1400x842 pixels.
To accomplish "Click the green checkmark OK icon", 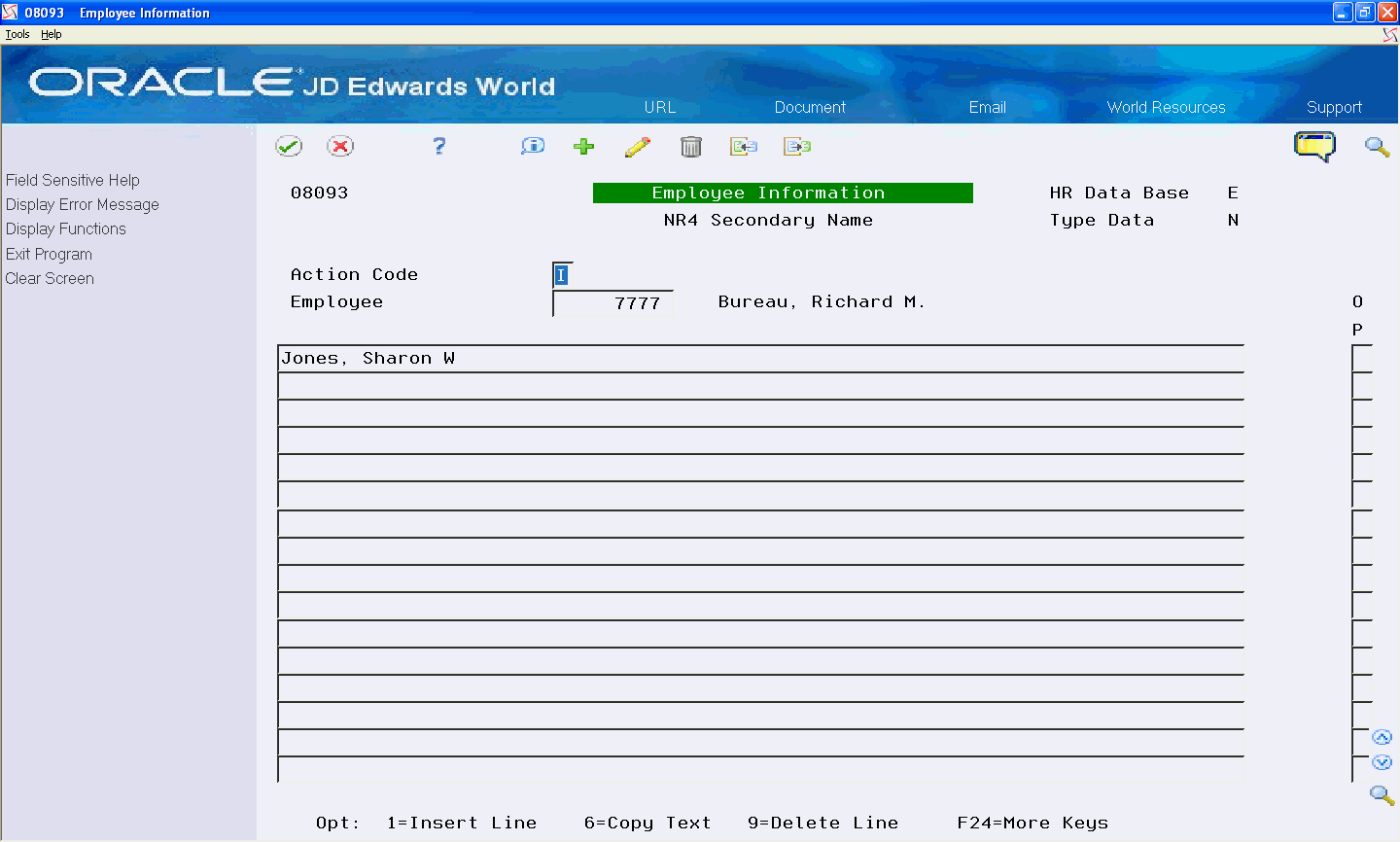I will point(289,146).
